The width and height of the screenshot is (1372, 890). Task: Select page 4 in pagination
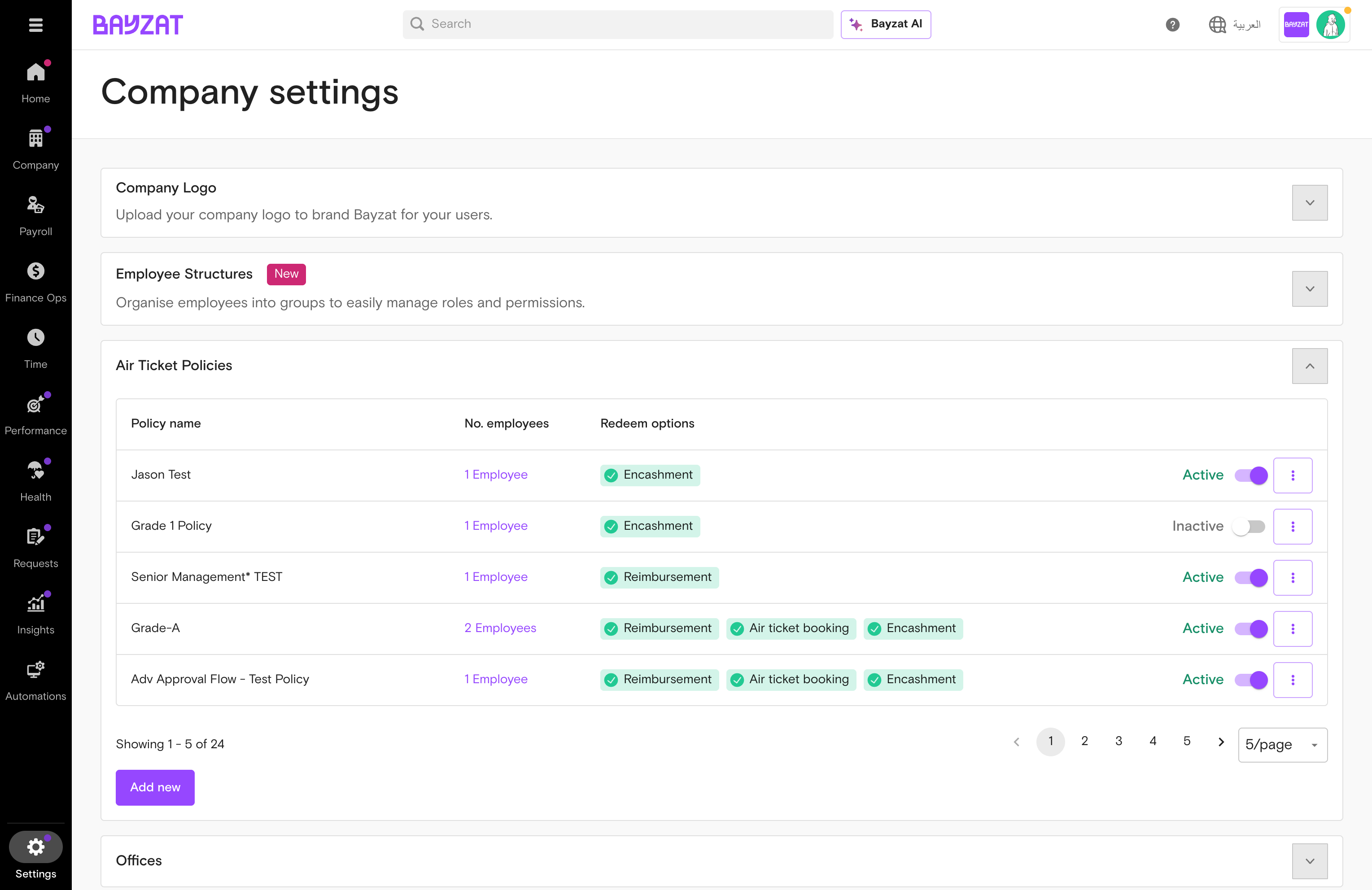click(x=1152, y=741)
